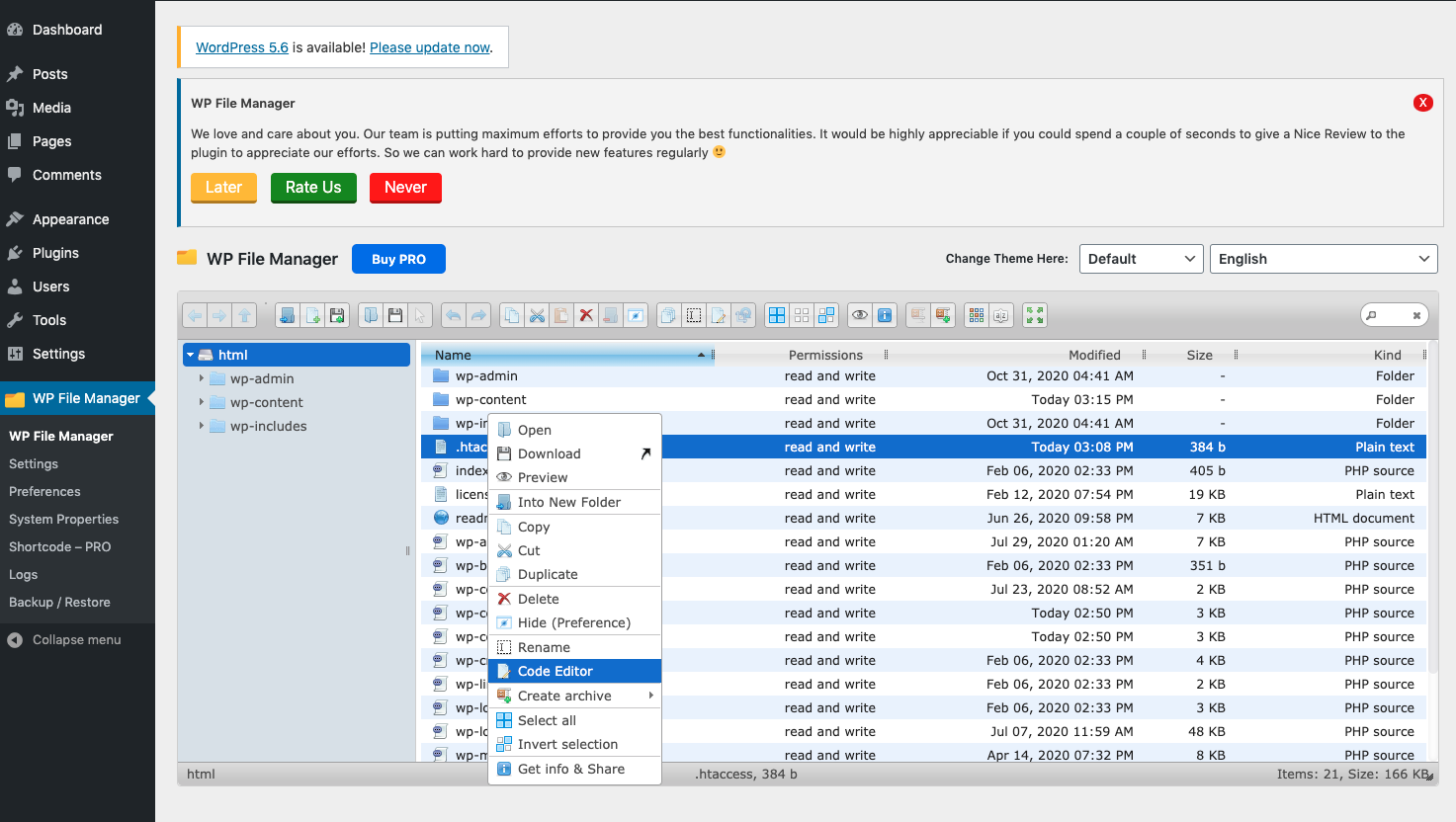
Task: Click the Redo toolbar arrow
Action: point(478,315)
